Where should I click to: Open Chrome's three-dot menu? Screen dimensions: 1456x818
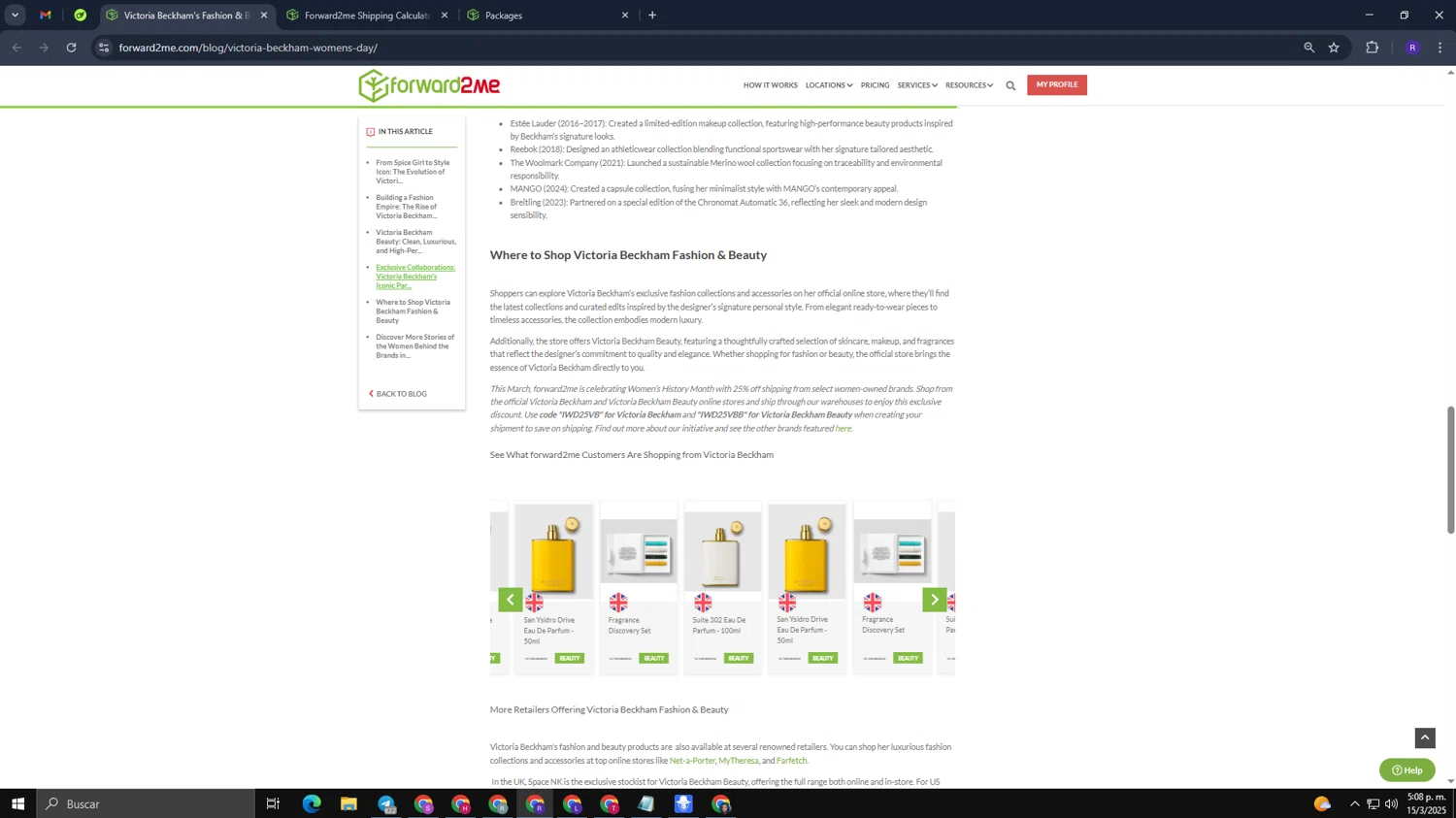(x=1439, y=48)
